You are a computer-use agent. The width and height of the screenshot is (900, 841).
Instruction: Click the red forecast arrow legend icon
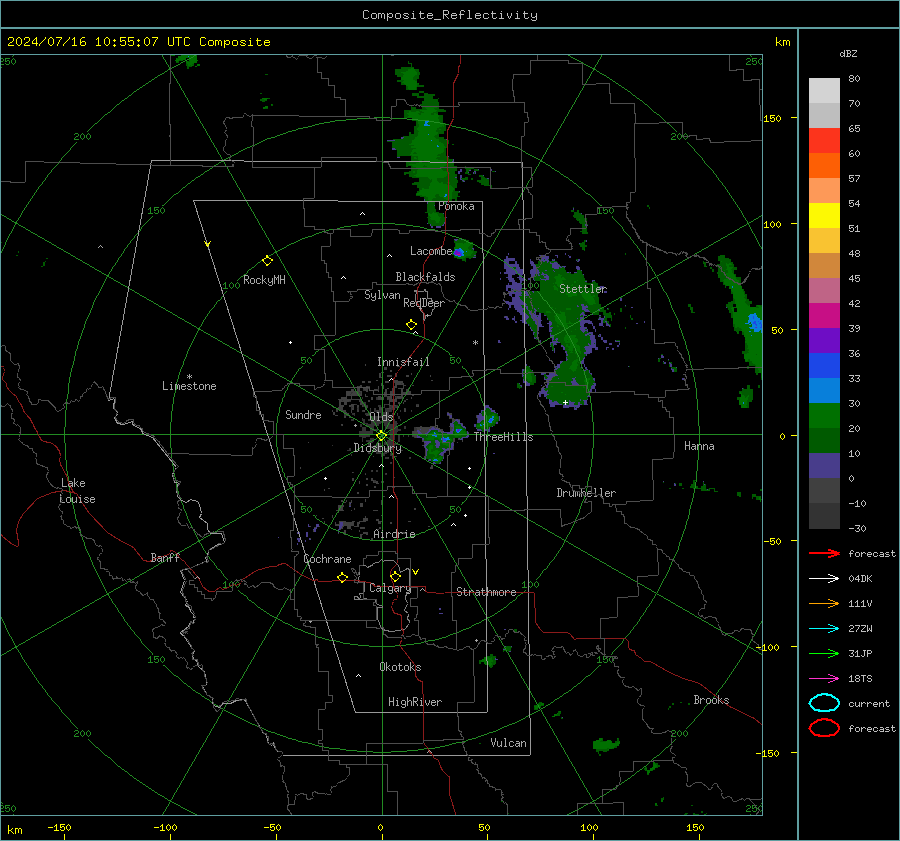824,553
